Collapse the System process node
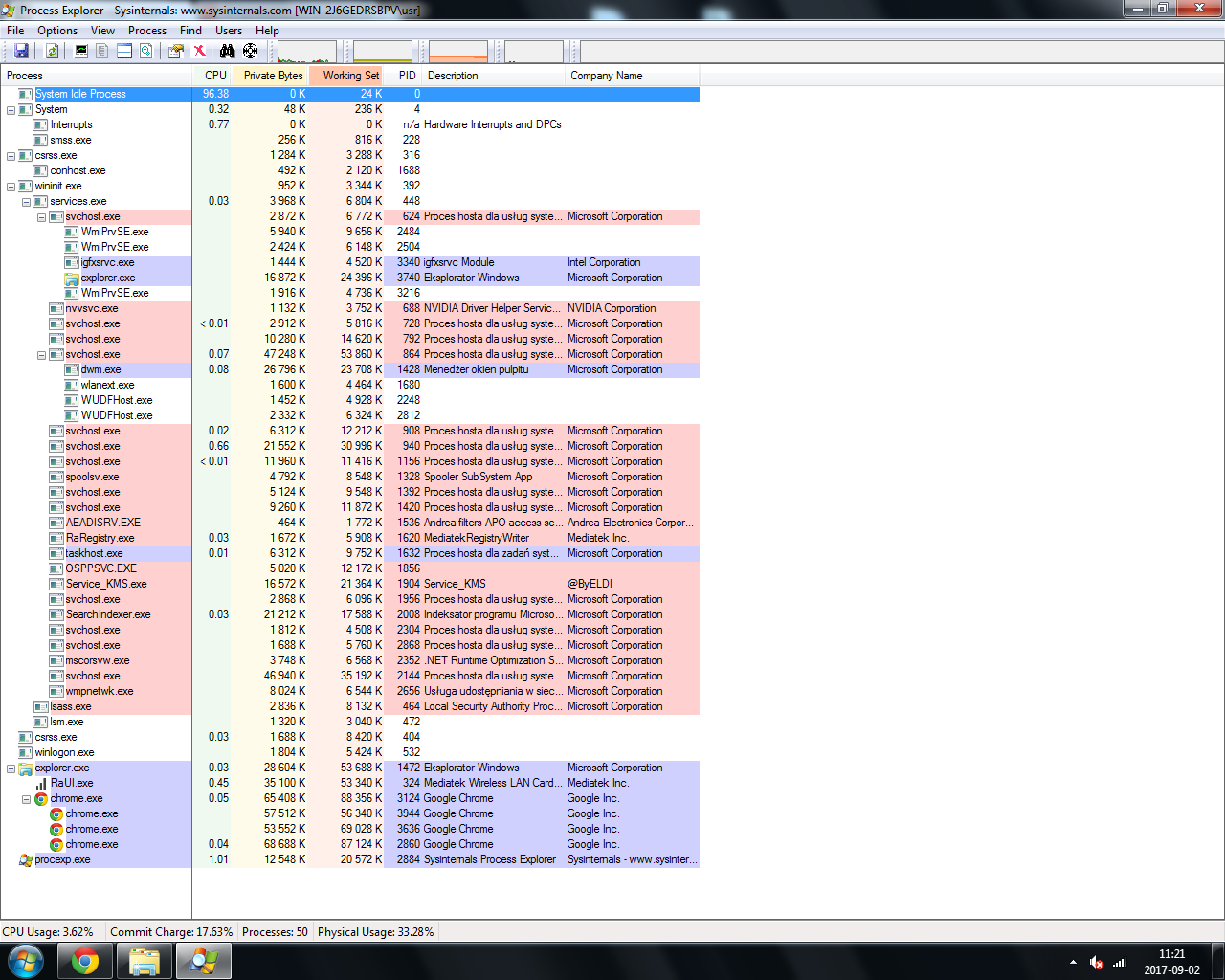Viewport: 1225px width, 980px height. 11,109
